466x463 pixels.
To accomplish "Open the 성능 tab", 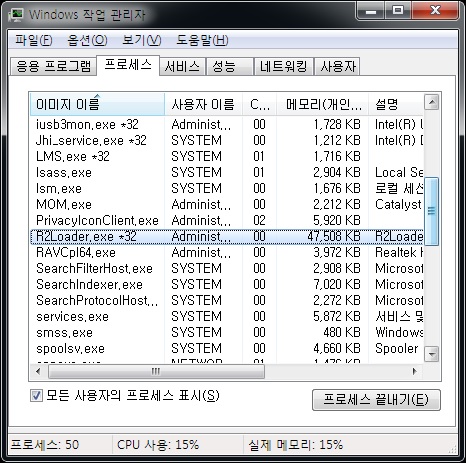I will point(229,66).
